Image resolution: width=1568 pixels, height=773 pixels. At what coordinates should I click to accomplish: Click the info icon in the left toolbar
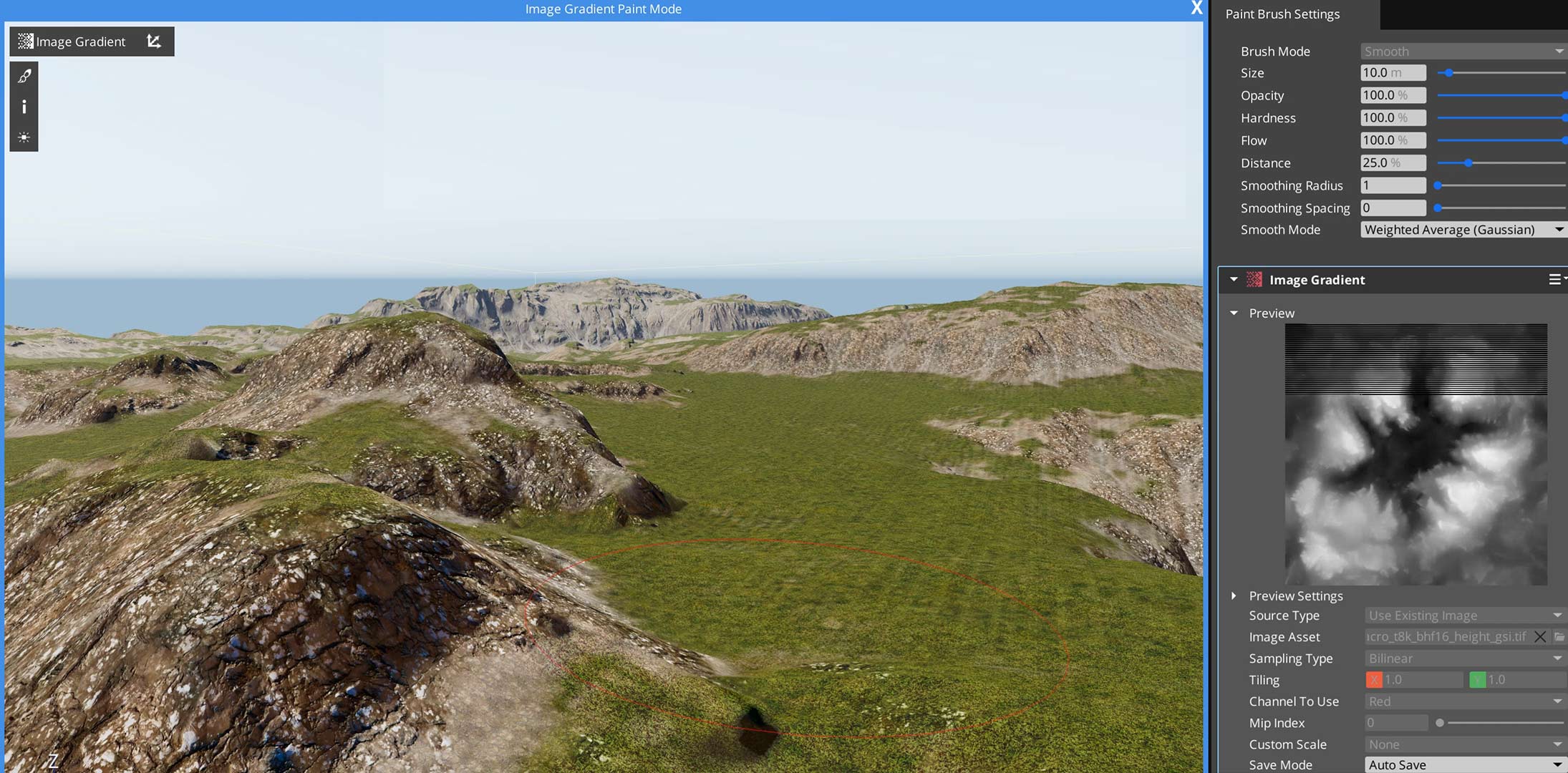point(24,106)
